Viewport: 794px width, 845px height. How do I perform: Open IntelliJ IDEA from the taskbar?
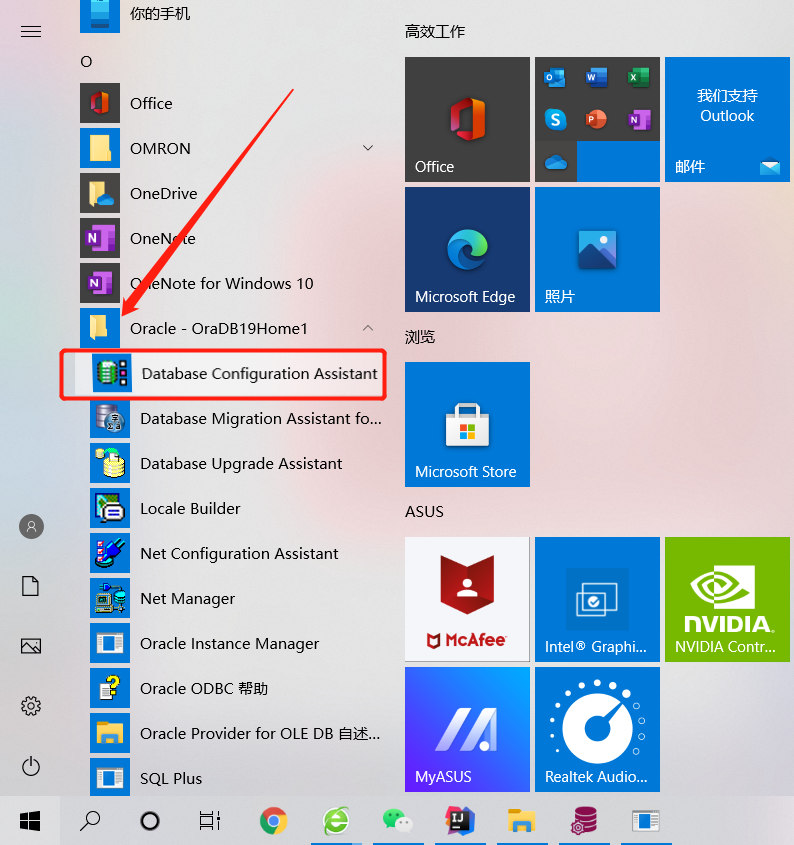pyautogui.click(x=459, y=821)
